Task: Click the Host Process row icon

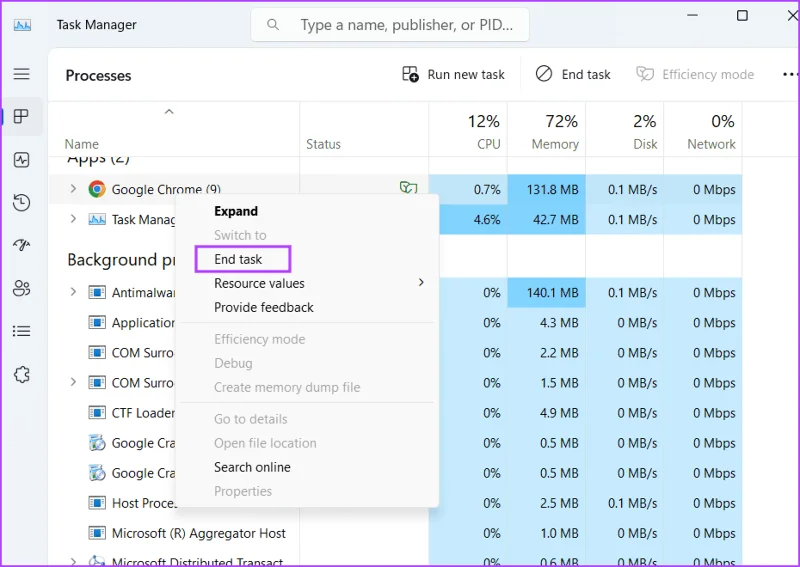Action: tap(97, 503)
